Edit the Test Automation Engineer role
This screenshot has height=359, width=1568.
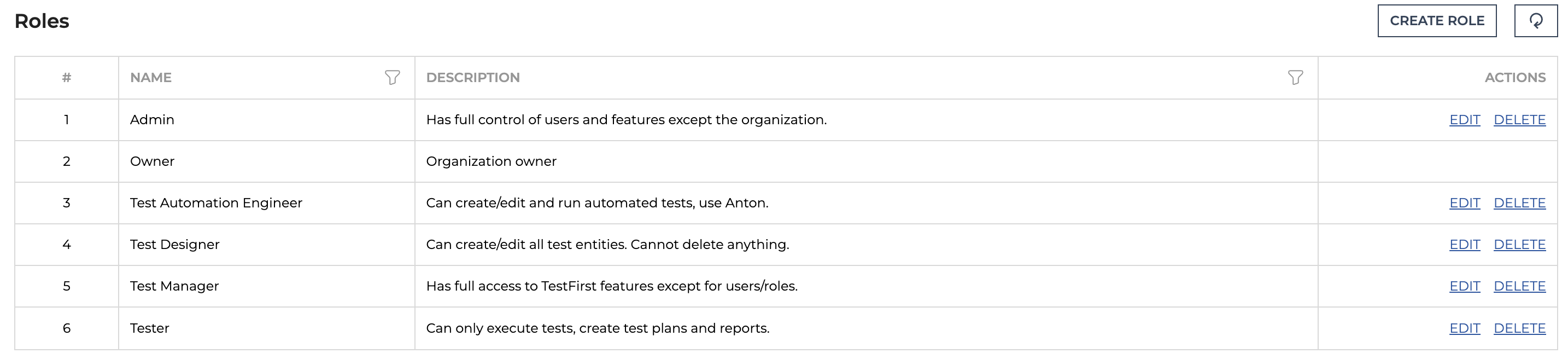click(1465, 203)
